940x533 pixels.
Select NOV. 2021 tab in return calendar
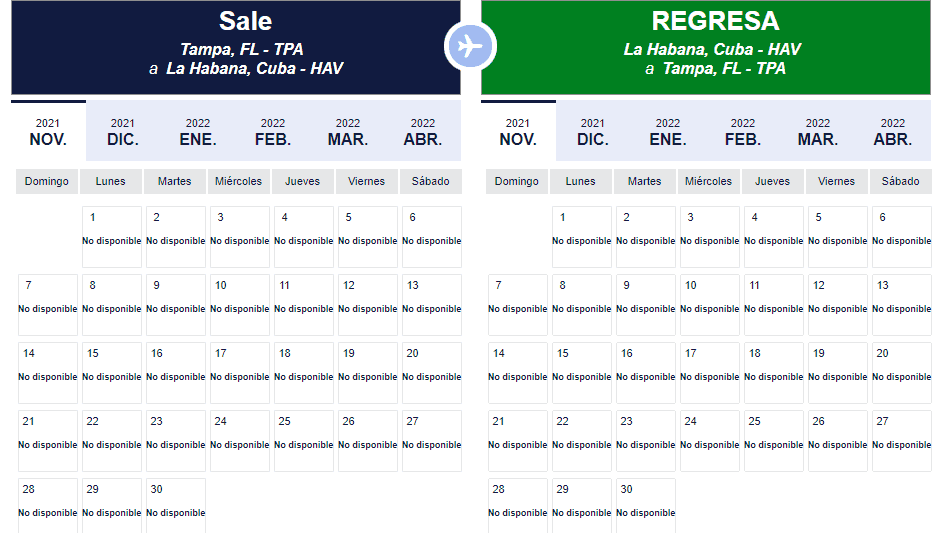(x=519, y=131)
